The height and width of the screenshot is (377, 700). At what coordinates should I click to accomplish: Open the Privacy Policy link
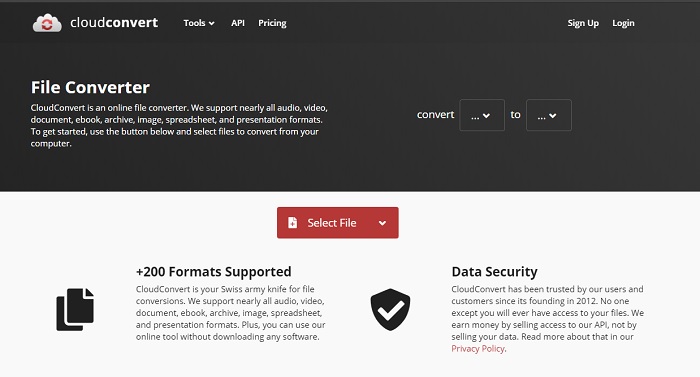(x=478, y=349)
